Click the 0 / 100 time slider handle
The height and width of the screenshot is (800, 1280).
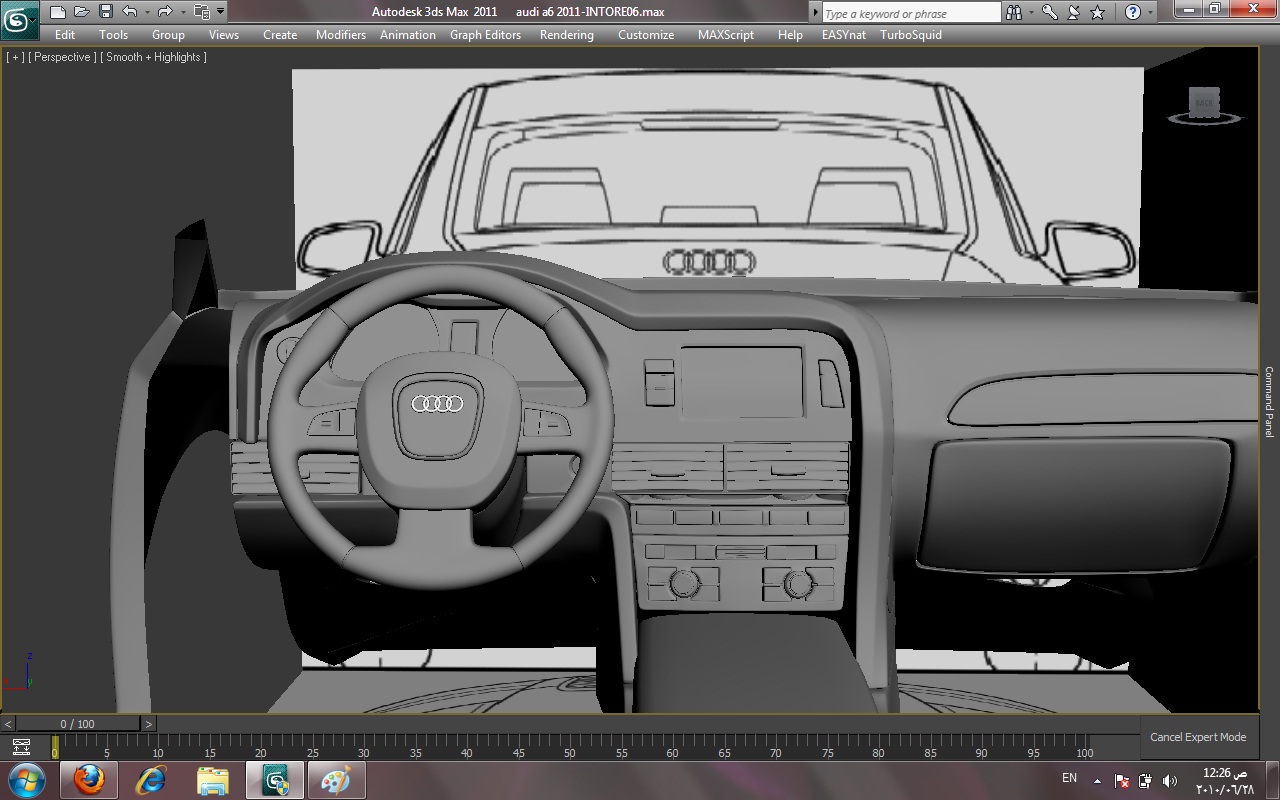coord(78,724)
